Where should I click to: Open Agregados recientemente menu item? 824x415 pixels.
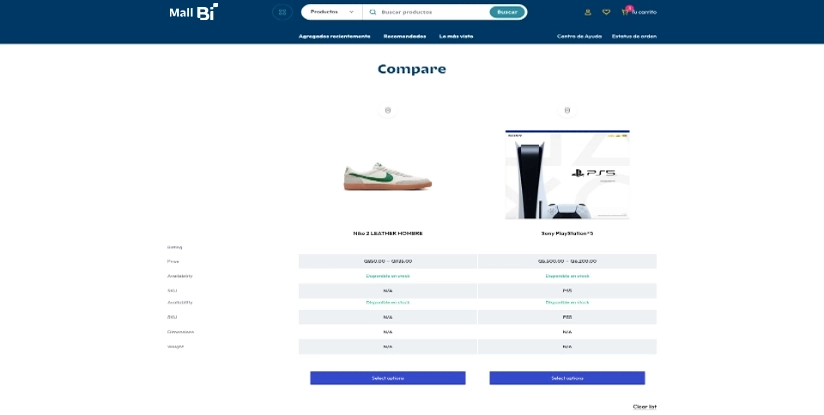coord(334,36)
